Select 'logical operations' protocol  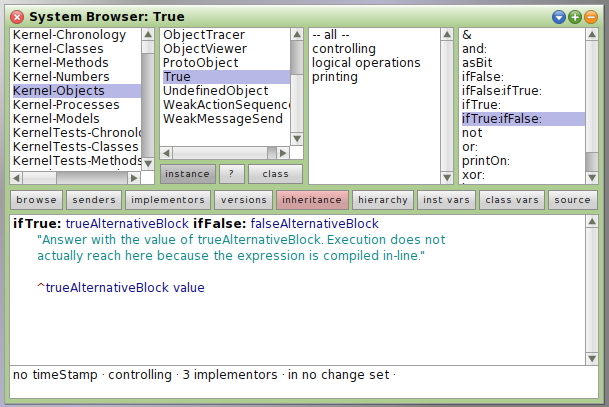[x=366, y=63]
